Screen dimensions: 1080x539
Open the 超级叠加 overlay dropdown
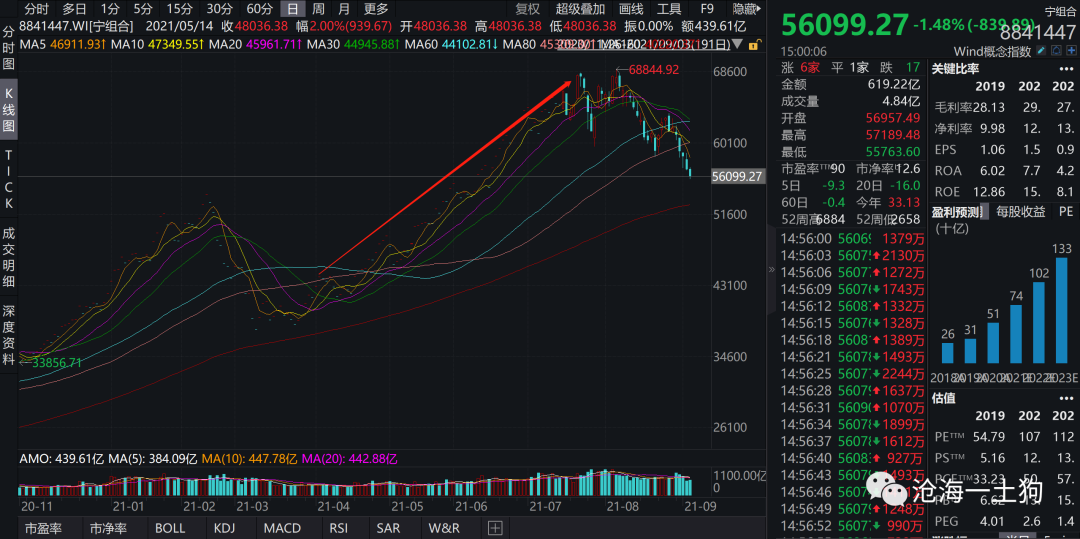(x=582, y=9)
